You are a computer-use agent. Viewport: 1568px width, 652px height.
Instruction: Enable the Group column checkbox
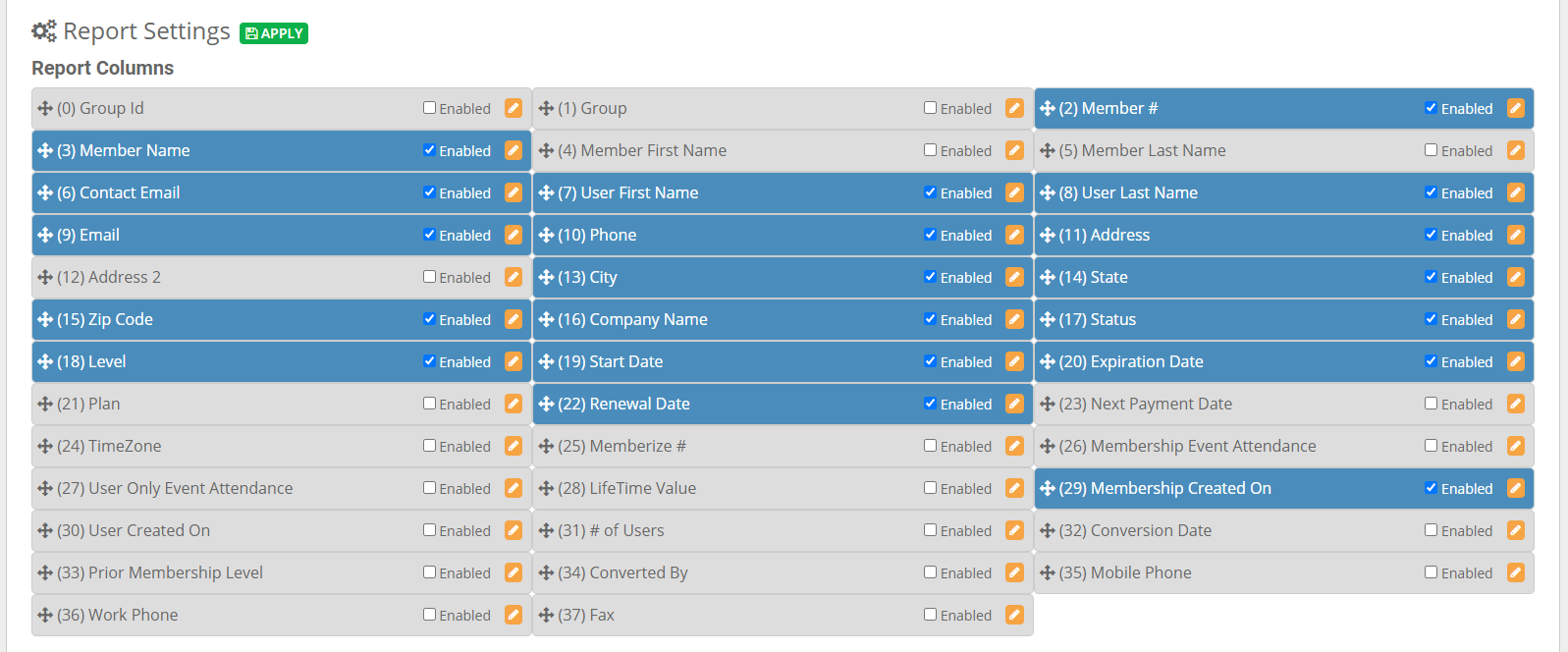click(930, 108)
